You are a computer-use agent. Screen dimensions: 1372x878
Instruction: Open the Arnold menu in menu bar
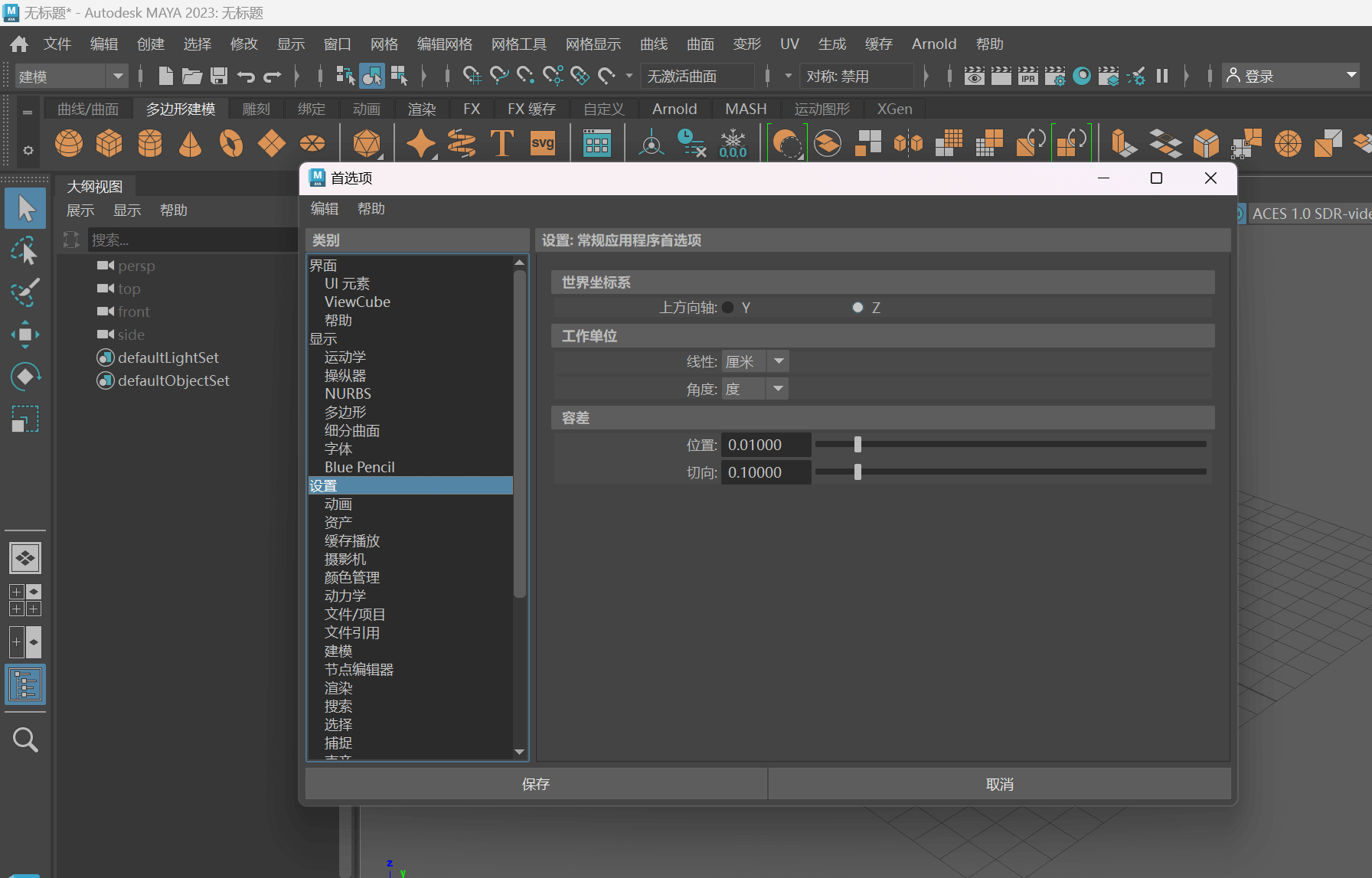[934, 44]
